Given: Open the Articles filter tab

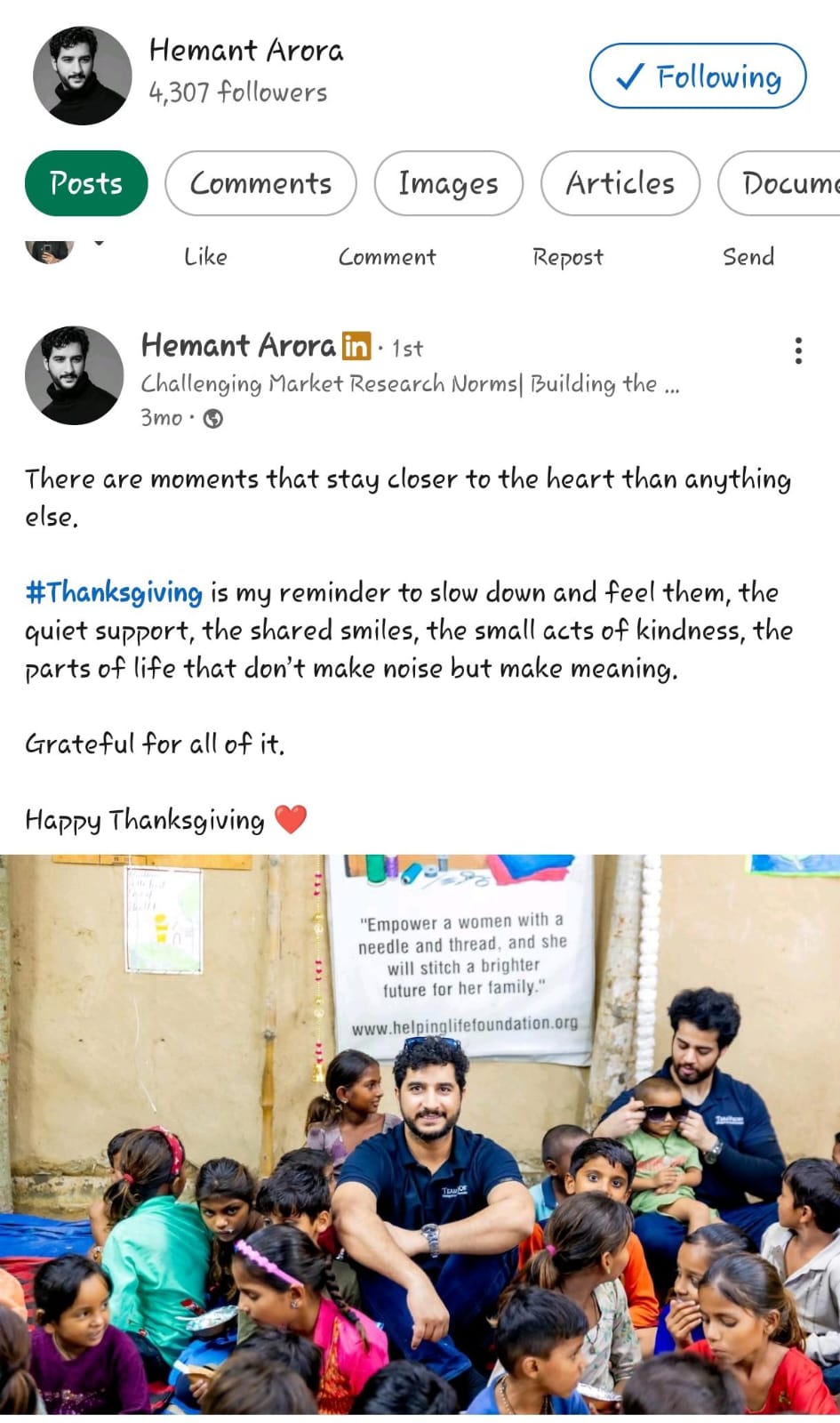Looking at the screenshot, I should [x=620, y=183].
